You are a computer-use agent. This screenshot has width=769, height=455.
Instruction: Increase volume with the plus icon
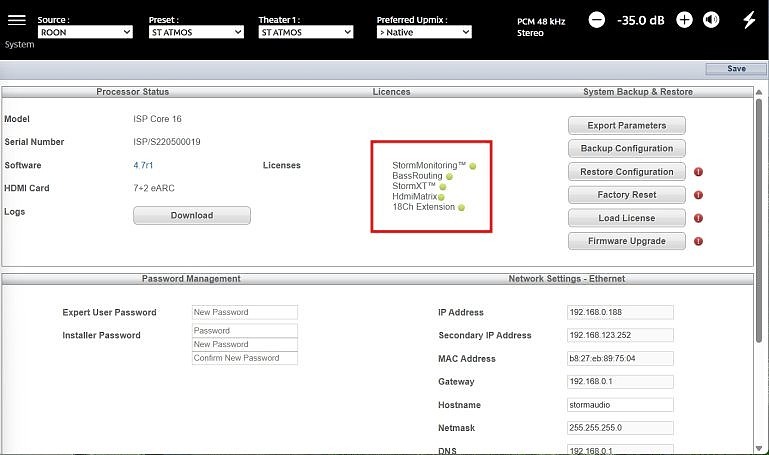click(684, 20)
